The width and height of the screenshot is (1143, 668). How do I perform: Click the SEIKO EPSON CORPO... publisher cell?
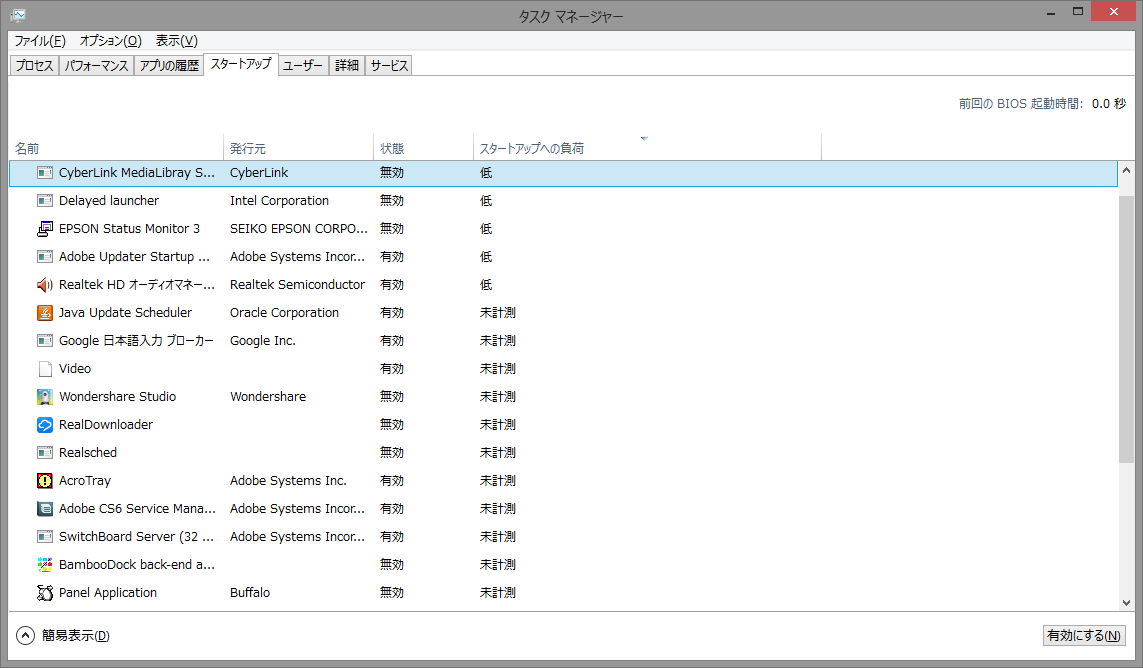click(298, 229)
